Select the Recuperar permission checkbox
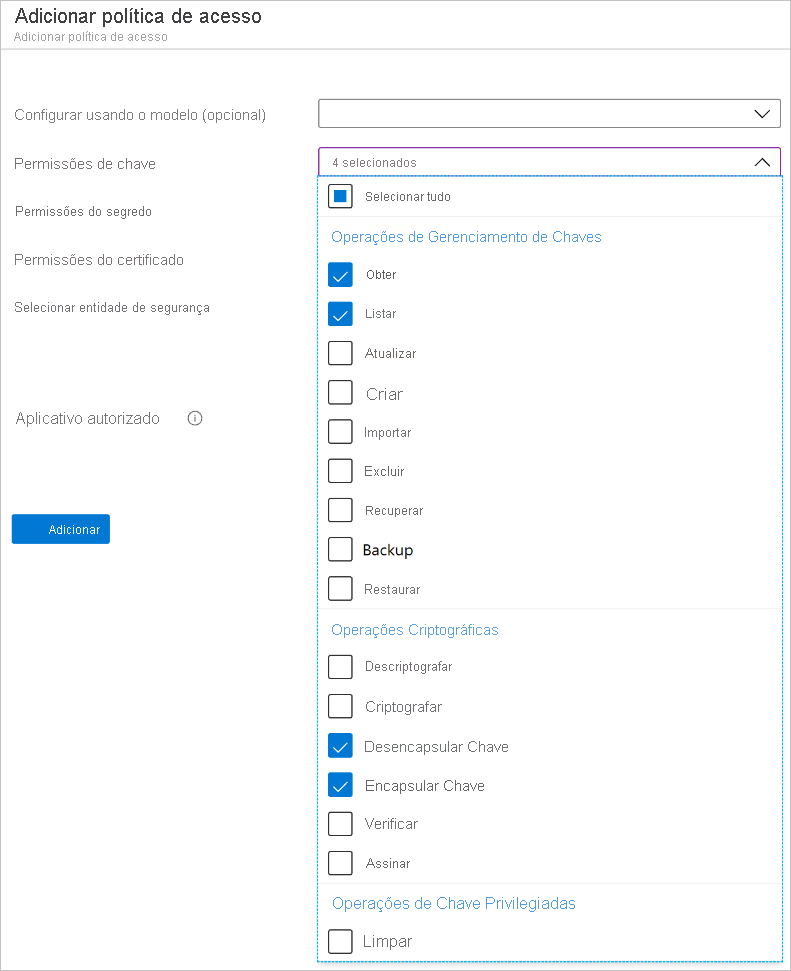 tap(340, 510)
